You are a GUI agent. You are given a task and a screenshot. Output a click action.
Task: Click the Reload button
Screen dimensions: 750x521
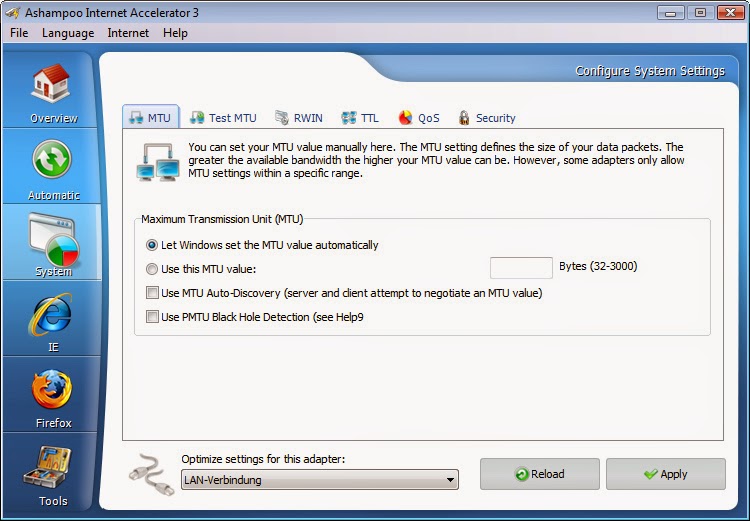540,474
